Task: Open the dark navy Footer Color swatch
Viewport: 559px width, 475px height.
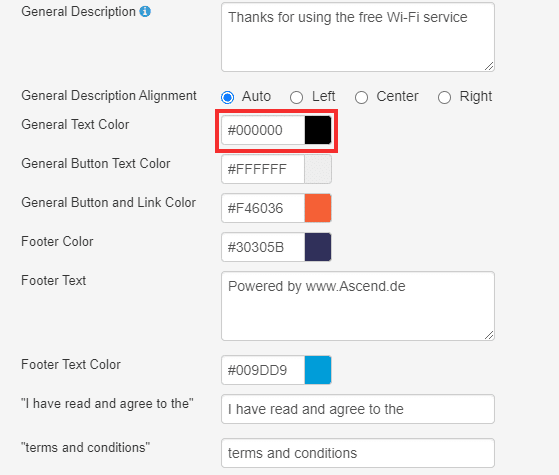Action: click(318, 247)
